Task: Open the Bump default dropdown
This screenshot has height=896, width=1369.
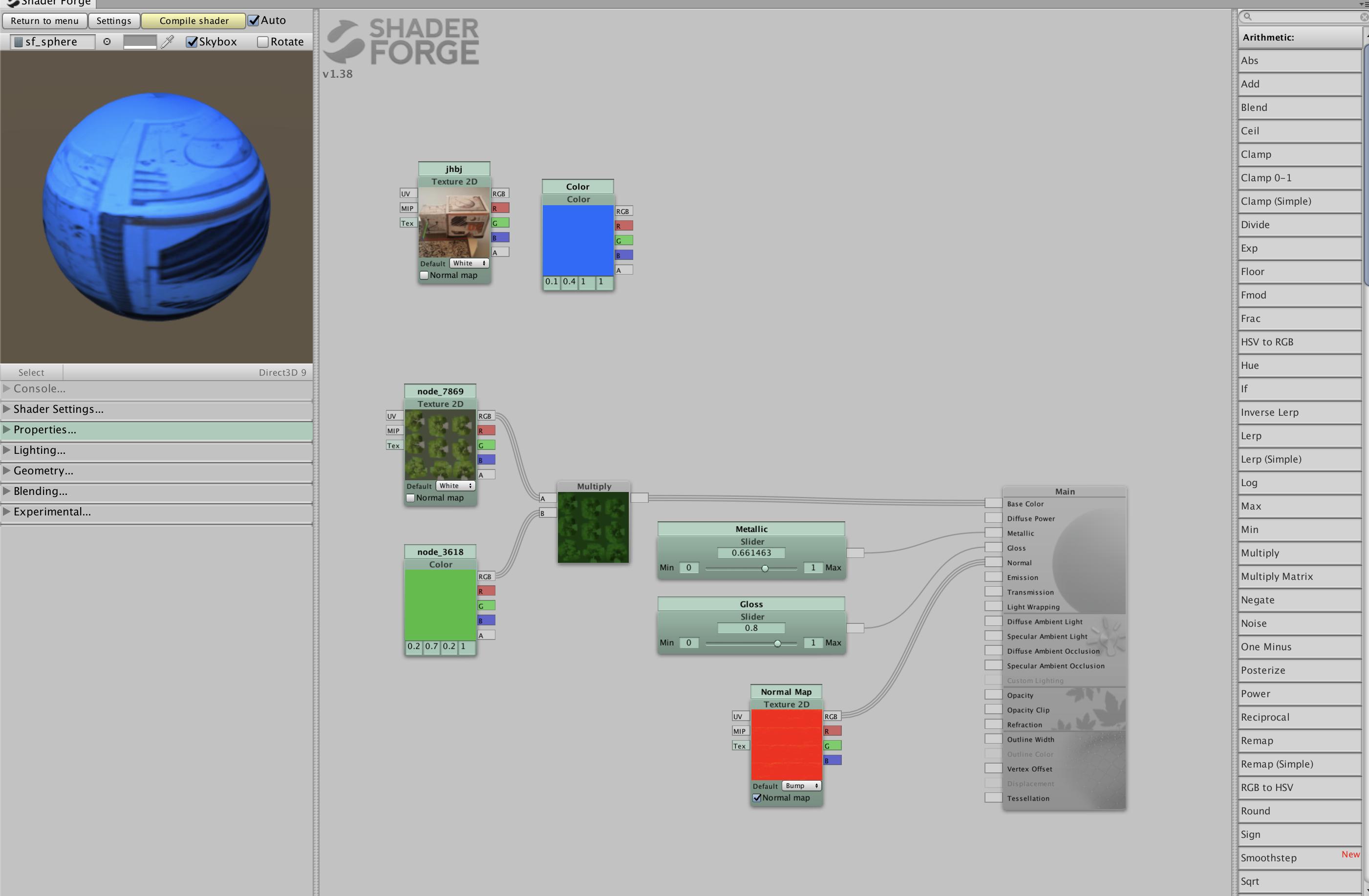Action: point(801,786)
